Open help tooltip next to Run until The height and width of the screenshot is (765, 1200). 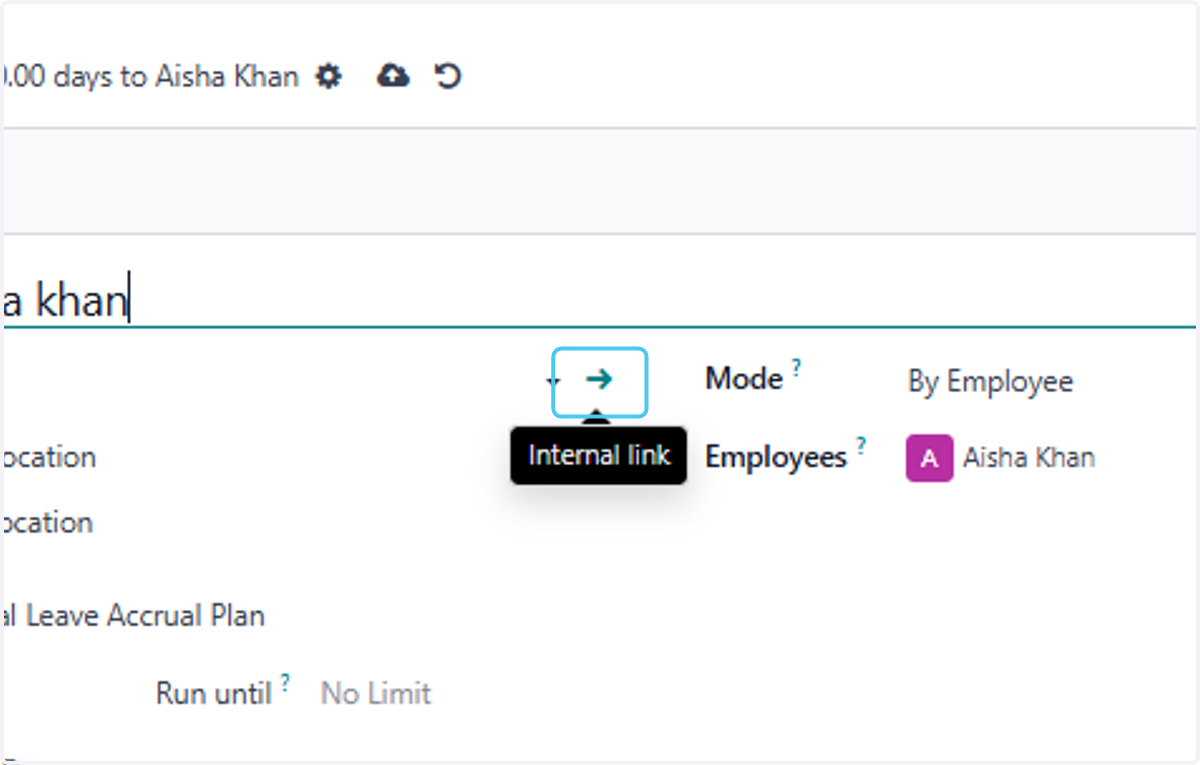point(285,682)
